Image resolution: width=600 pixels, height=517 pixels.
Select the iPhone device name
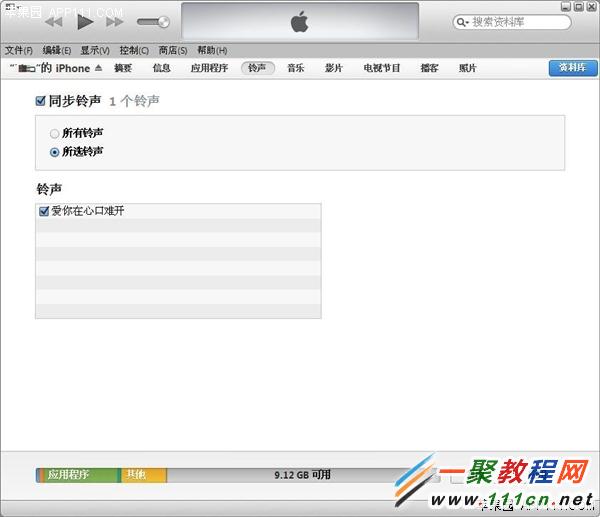tap(50, 68)
